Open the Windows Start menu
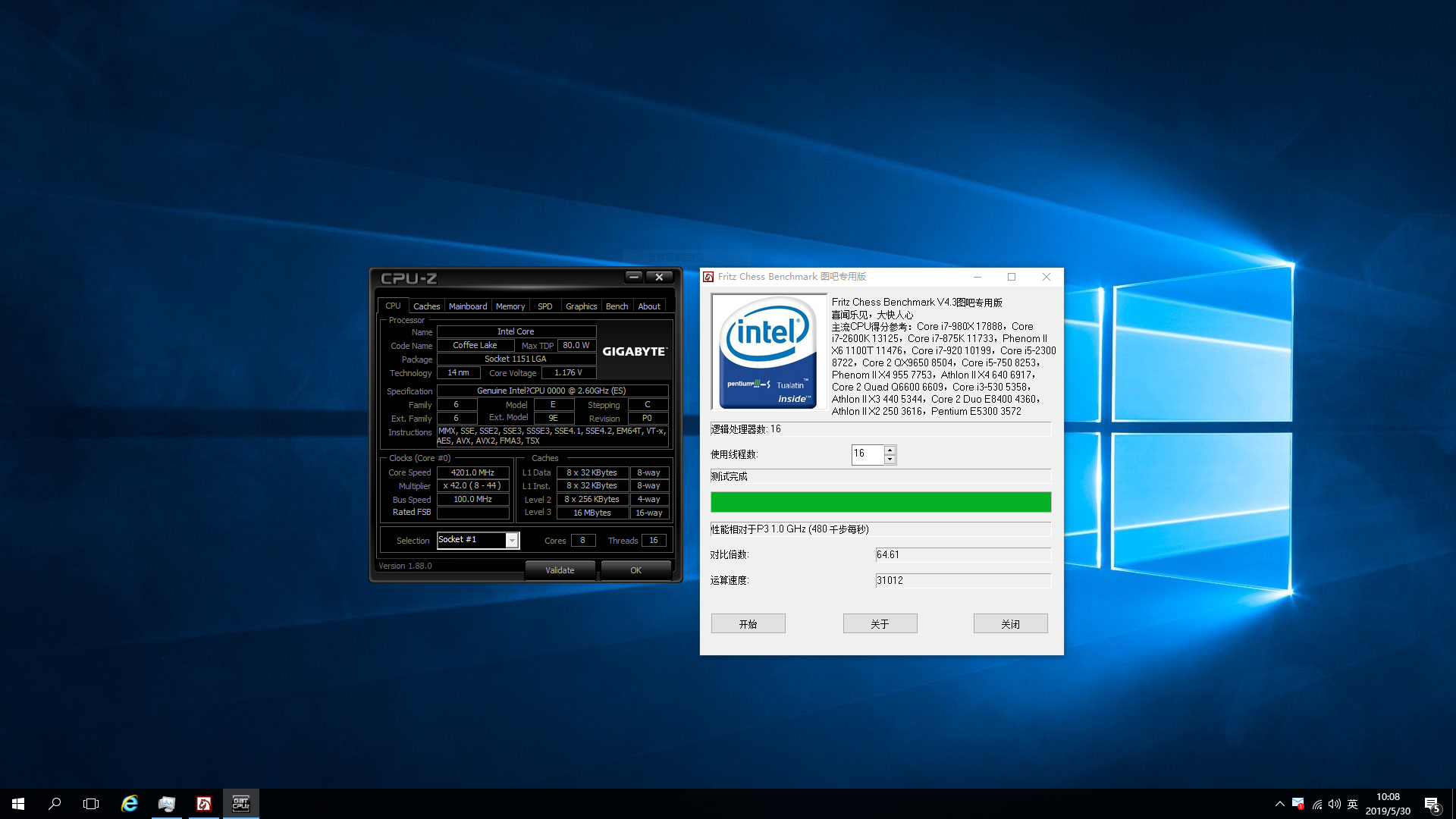Viewport: 1456px width, 819px height. (x=18, y=804)
